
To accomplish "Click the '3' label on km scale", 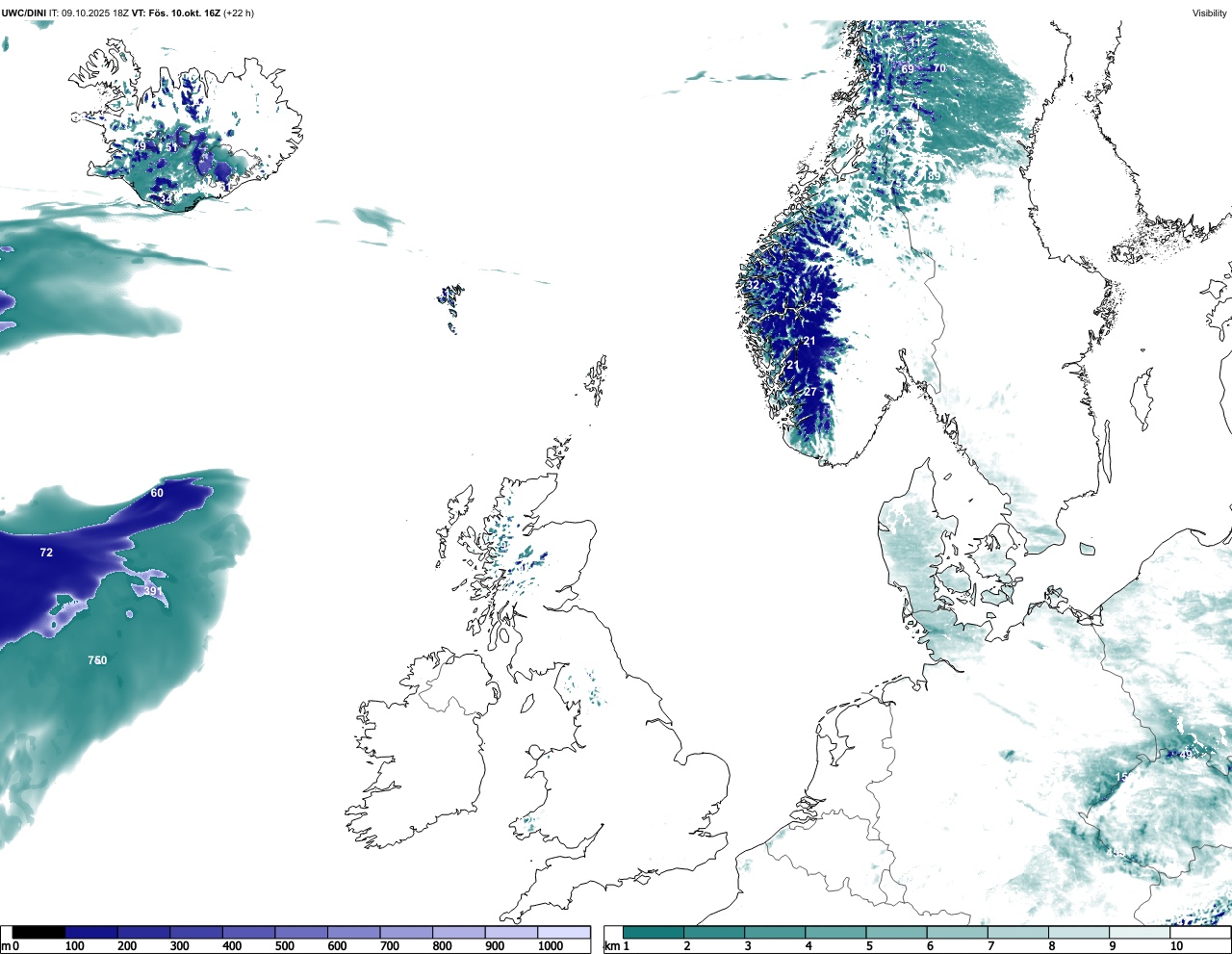I will [747, 946].
